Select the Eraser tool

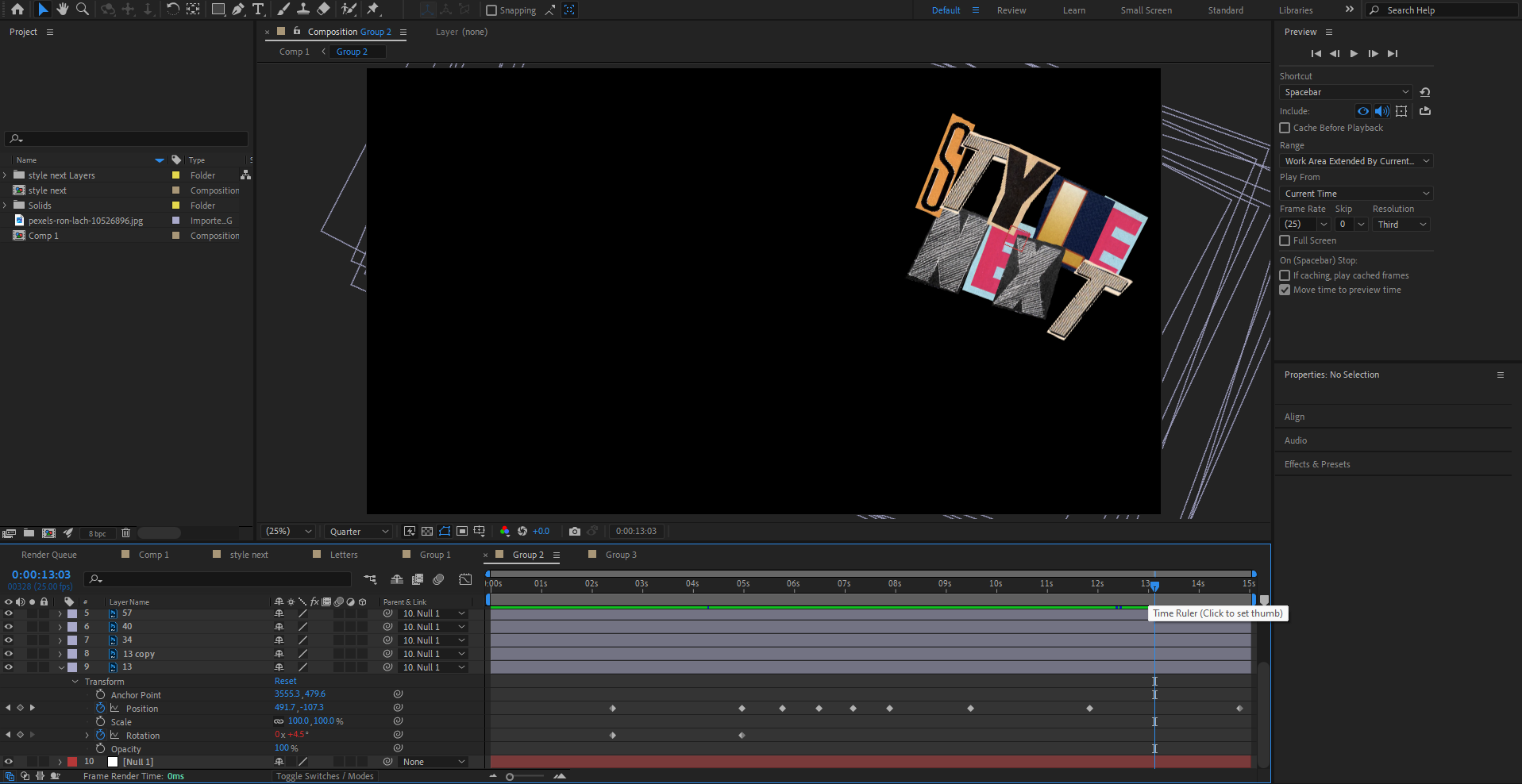(x=323, y=10)
